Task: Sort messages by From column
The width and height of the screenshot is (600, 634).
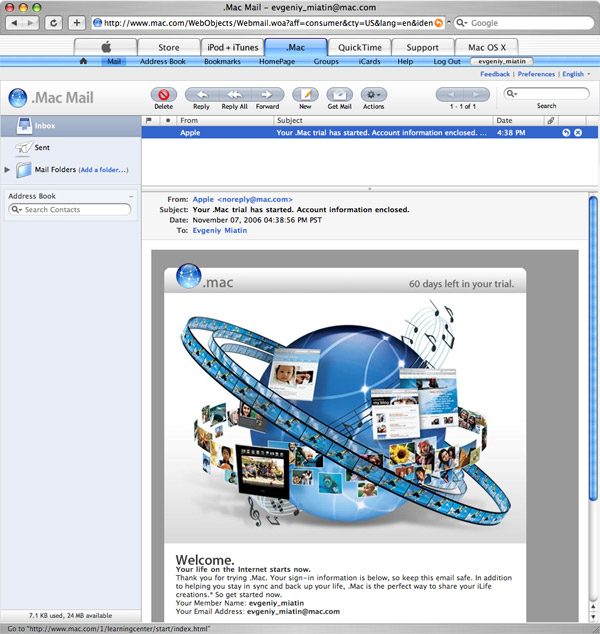Action: pos(225,120)
